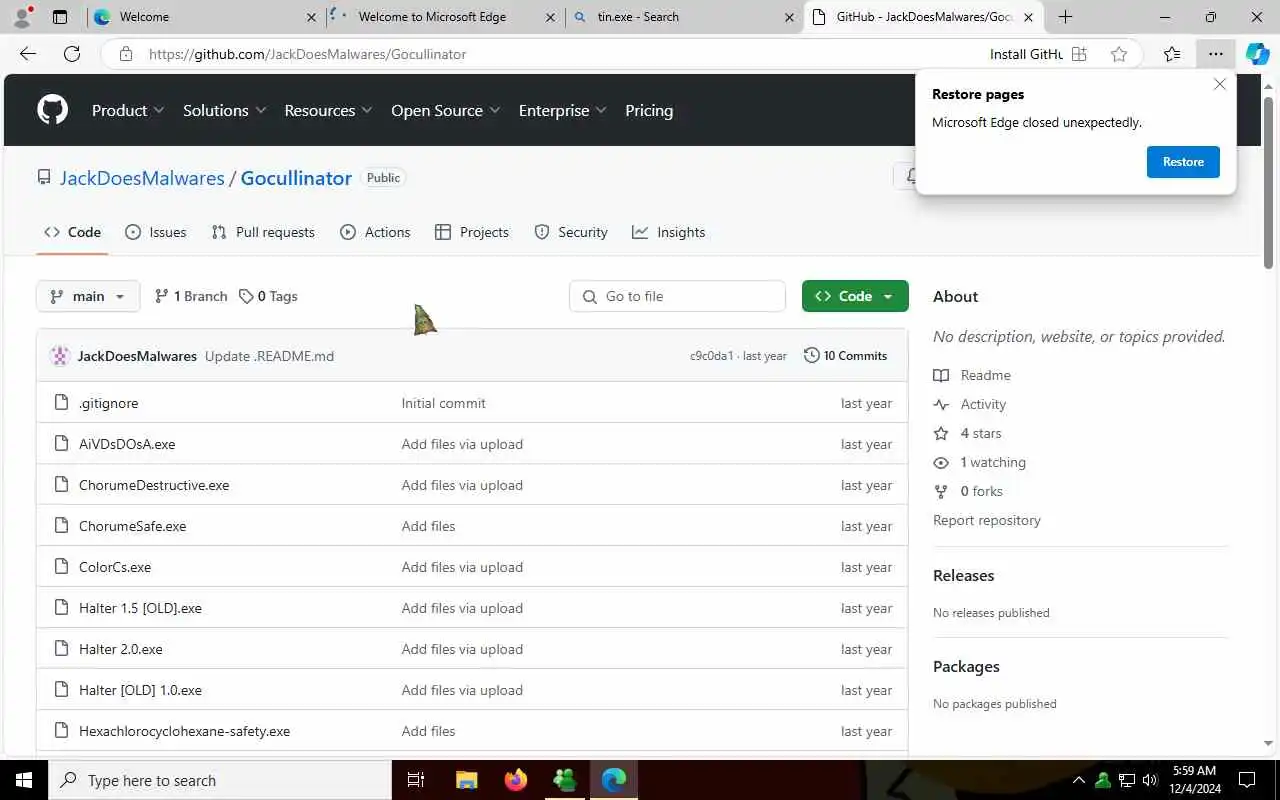
Task: Switch to the Projects tab
Action: pos(472,232)
